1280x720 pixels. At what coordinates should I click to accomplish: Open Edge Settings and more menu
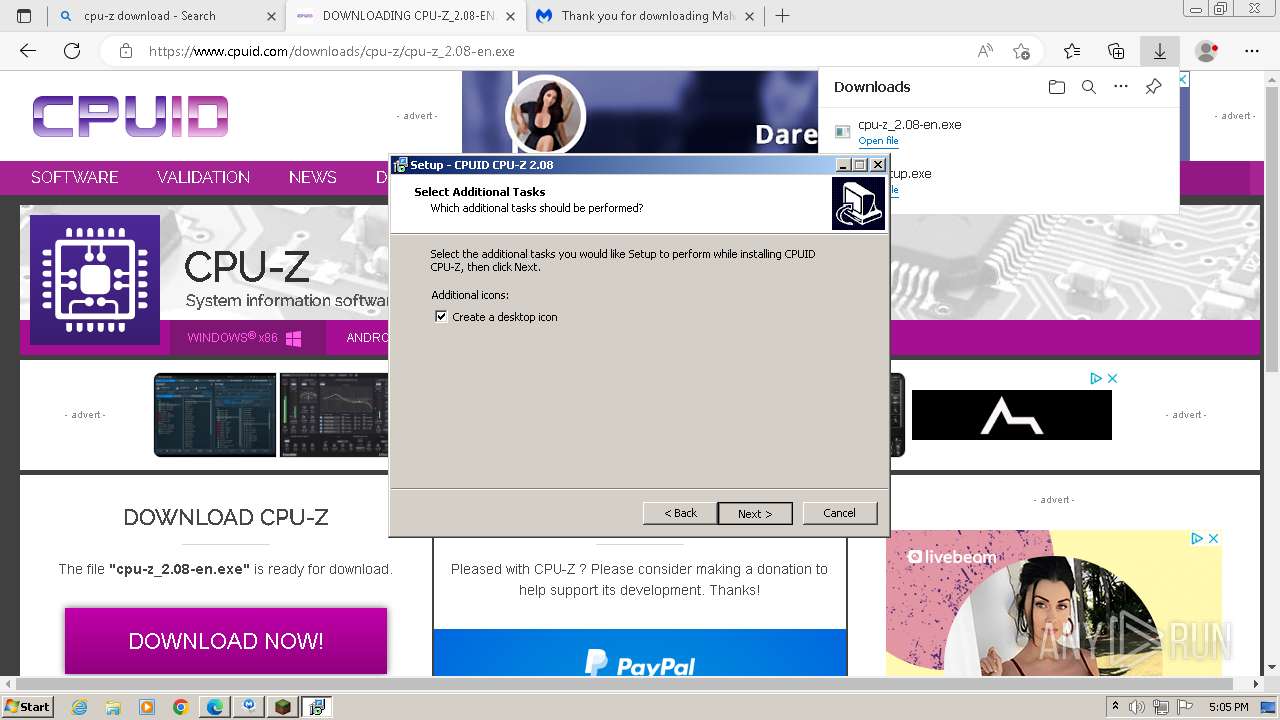point(1252,51)
